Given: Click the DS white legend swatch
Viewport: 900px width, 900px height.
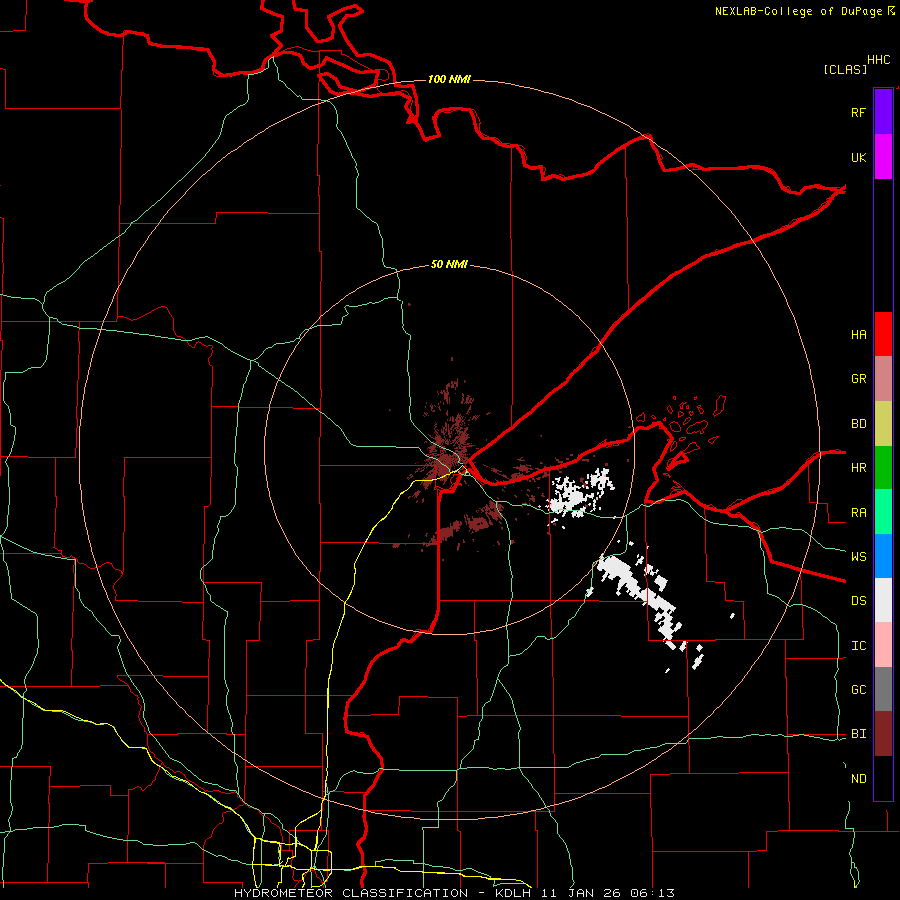Looking at the screenshot, I should (x=883, y=600).
